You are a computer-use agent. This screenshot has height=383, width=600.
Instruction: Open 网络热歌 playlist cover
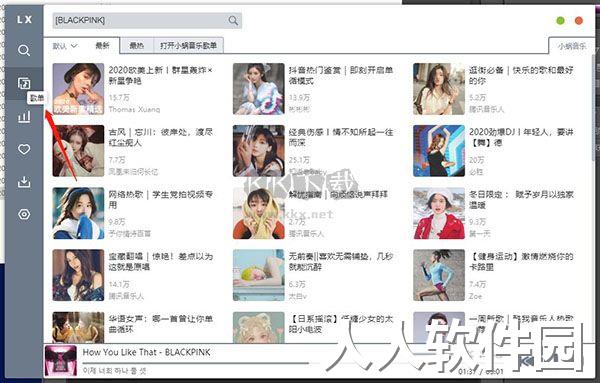[78, 213]
